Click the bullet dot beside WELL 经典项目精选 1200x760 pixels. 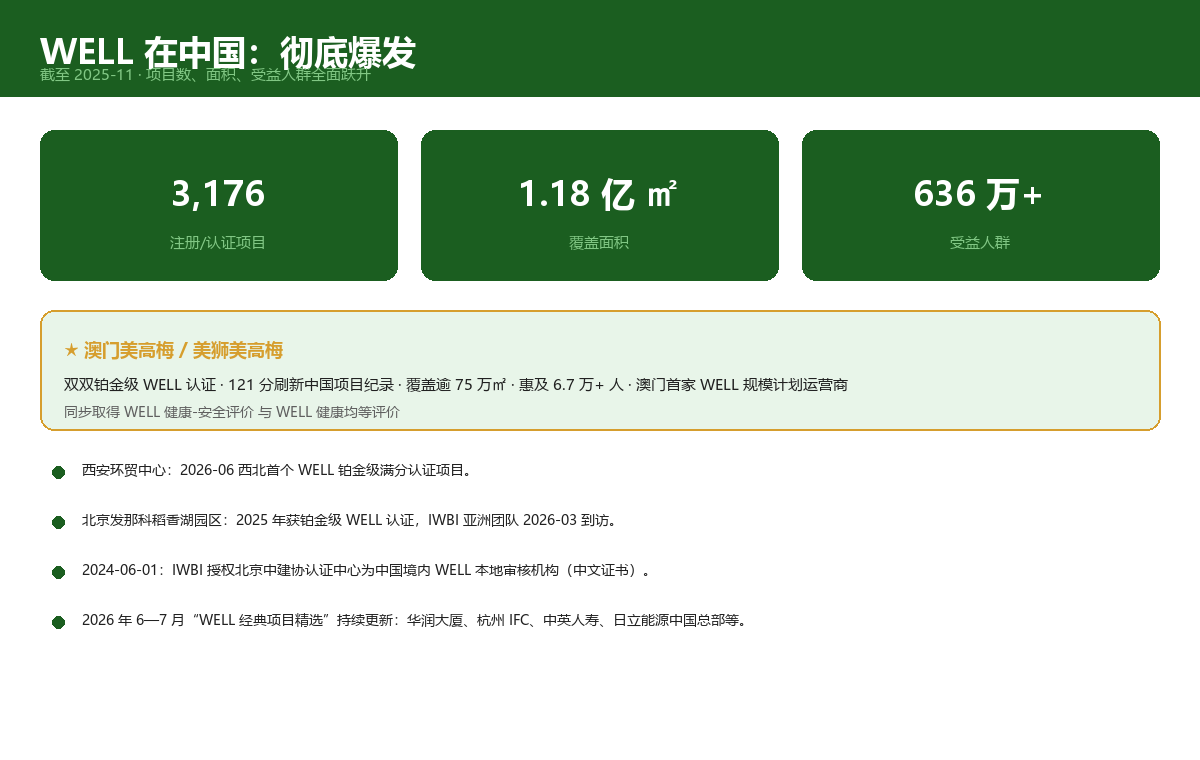(x=58, y=622)
